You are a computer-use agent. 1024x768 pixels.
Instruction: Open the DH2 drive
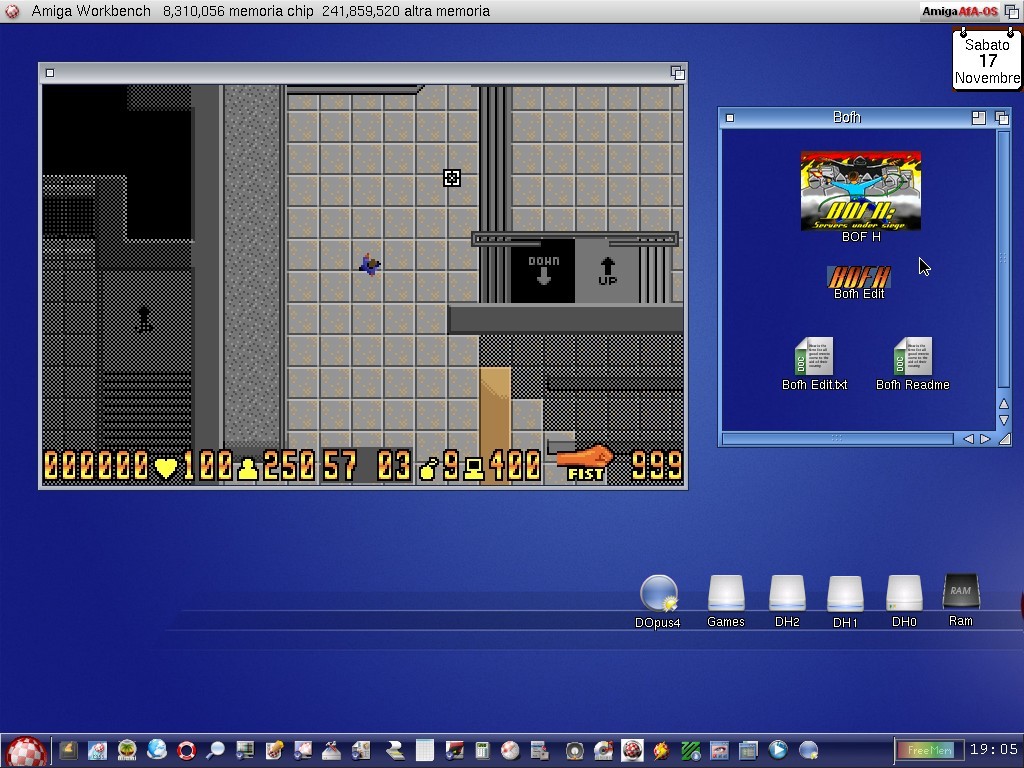coord(787,594)
